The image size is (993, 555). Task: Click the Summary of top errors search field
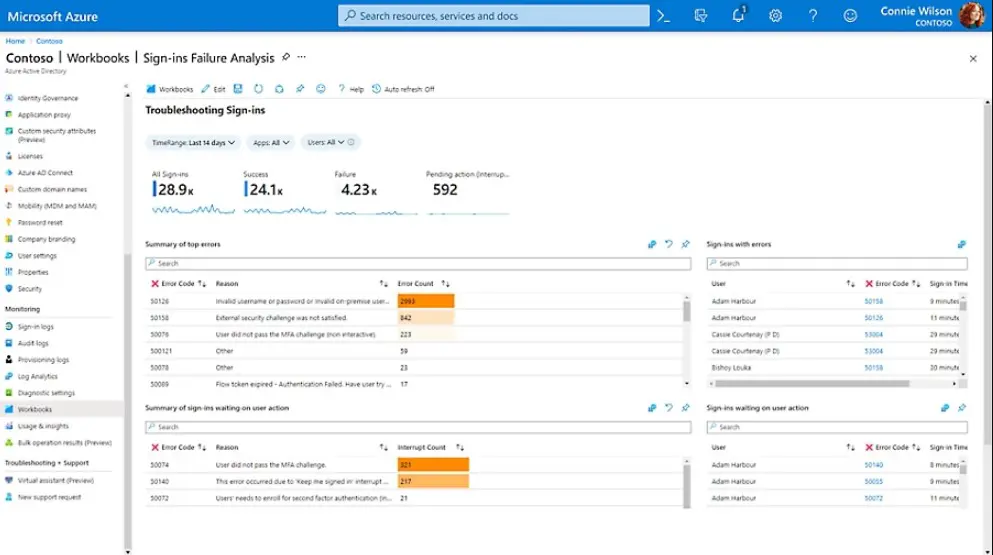418,264
